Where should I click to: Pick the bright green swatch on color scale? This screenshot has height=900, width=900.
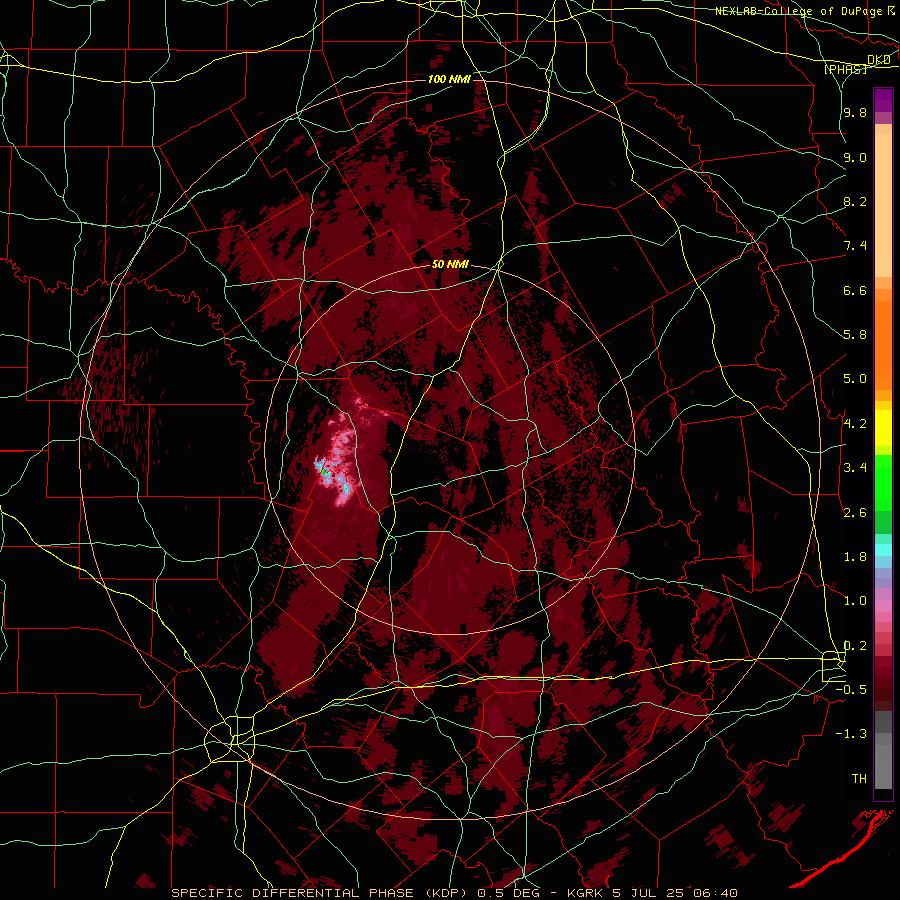click(x=883, y=483)
